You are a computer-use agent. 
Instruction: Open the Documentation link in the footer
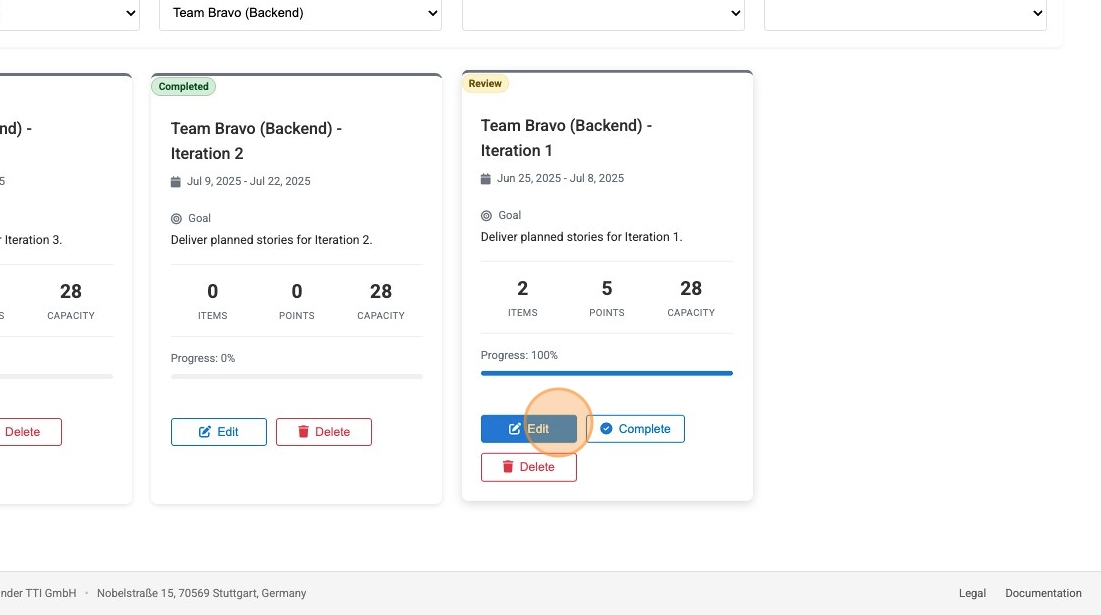1044,593
